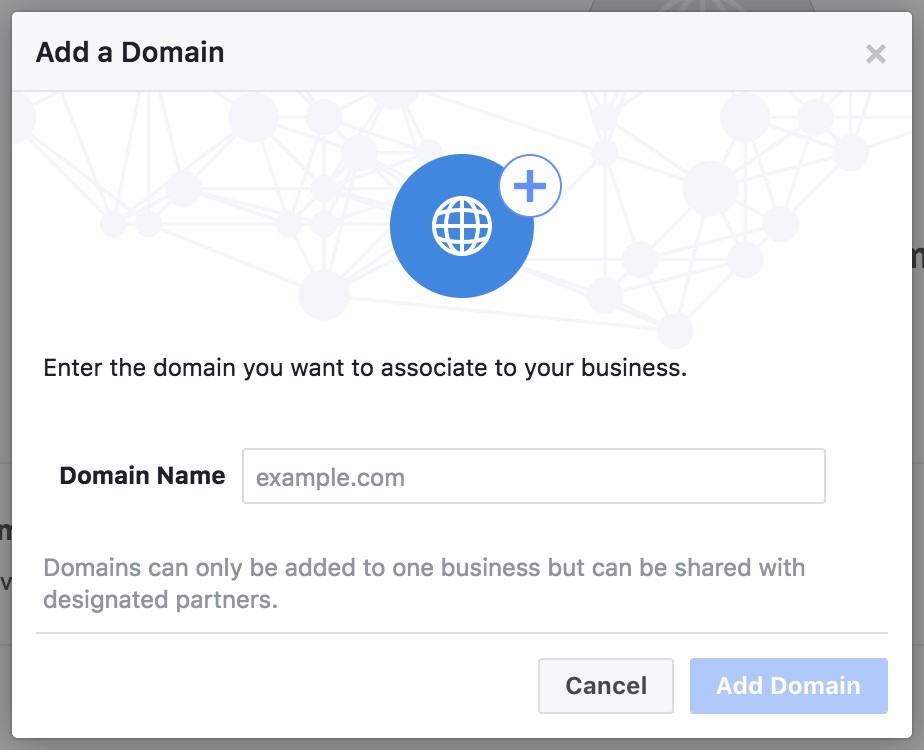Click the white globe icon

(x=462, y=226)
